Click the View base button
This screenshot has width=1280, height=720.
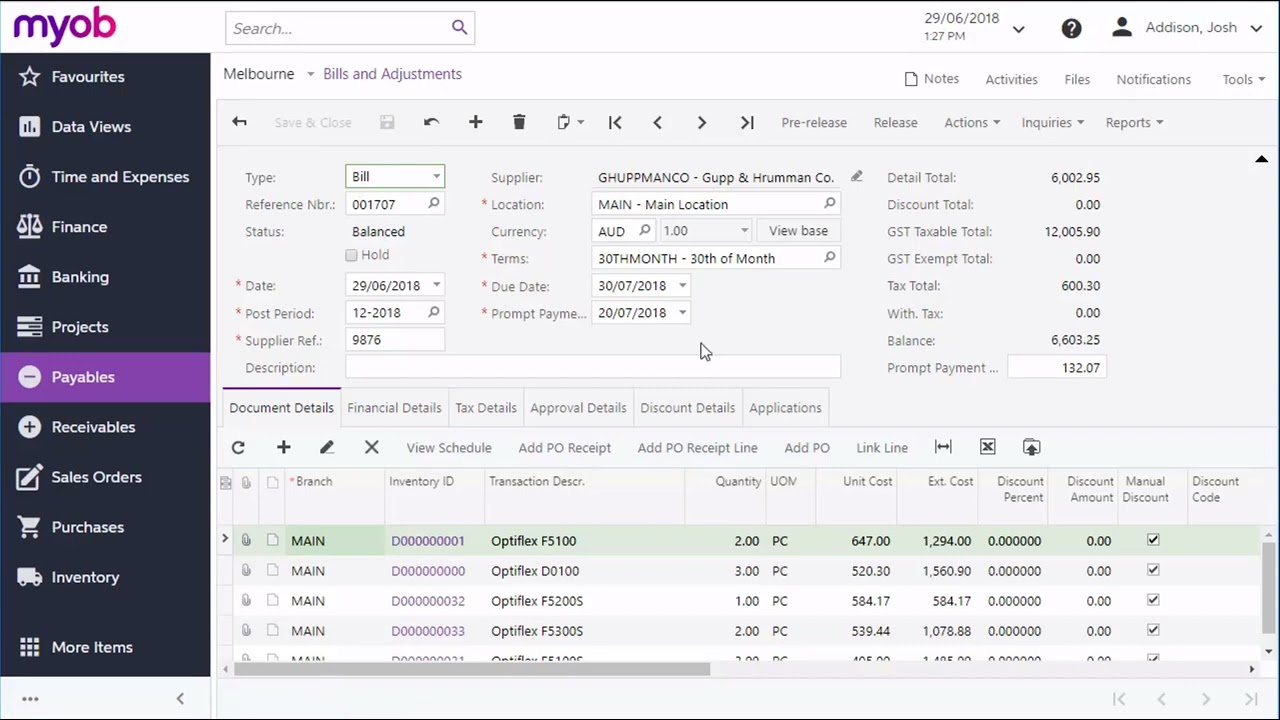click(x=798, y=231)
